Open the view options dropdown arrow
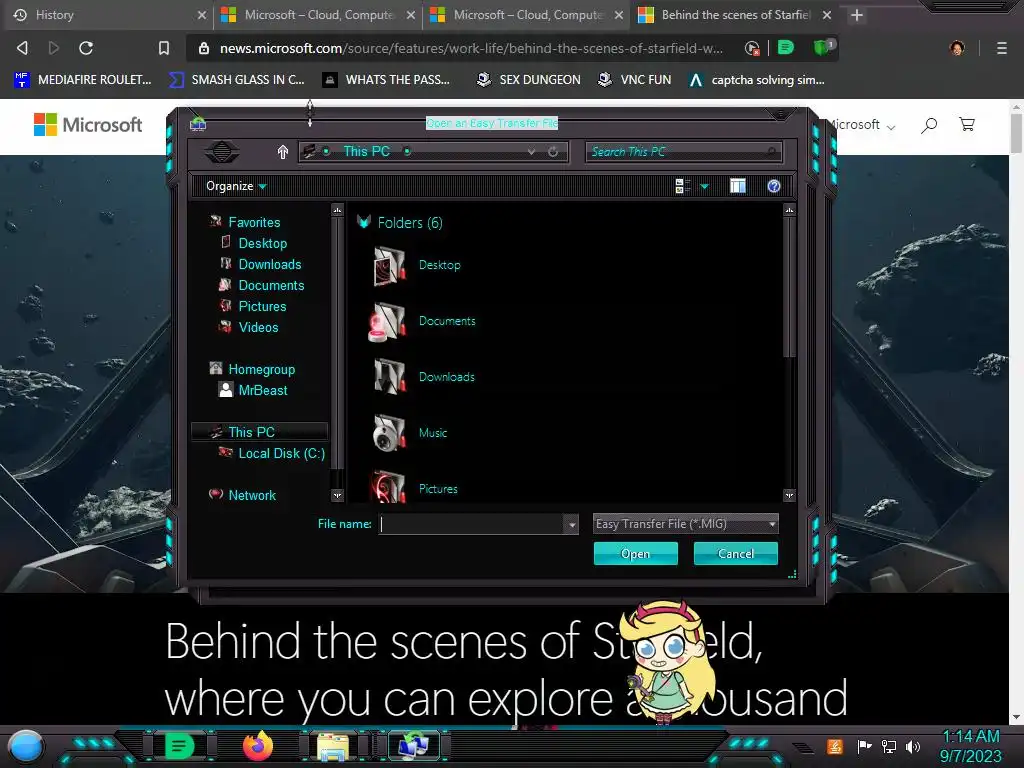Image resolution: width=1024 pixels, height=768 pixels. pyautogui.click(x=705, y=187)
